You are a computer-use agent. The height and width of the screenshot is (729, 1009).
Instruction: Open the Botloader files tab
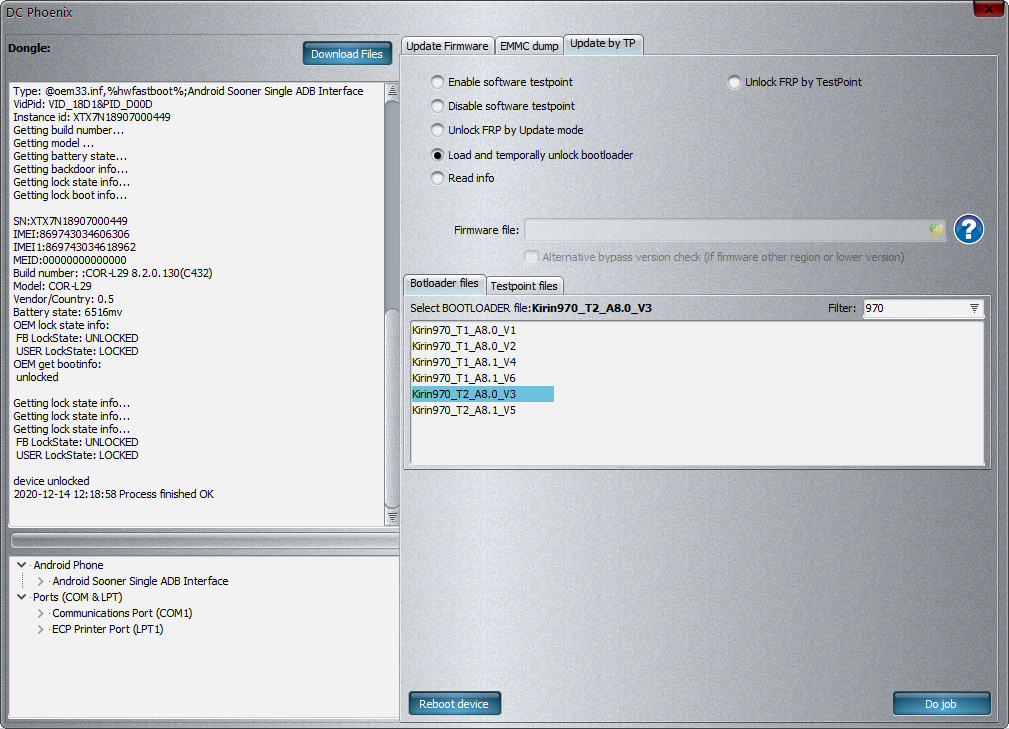tap(444, 283)
